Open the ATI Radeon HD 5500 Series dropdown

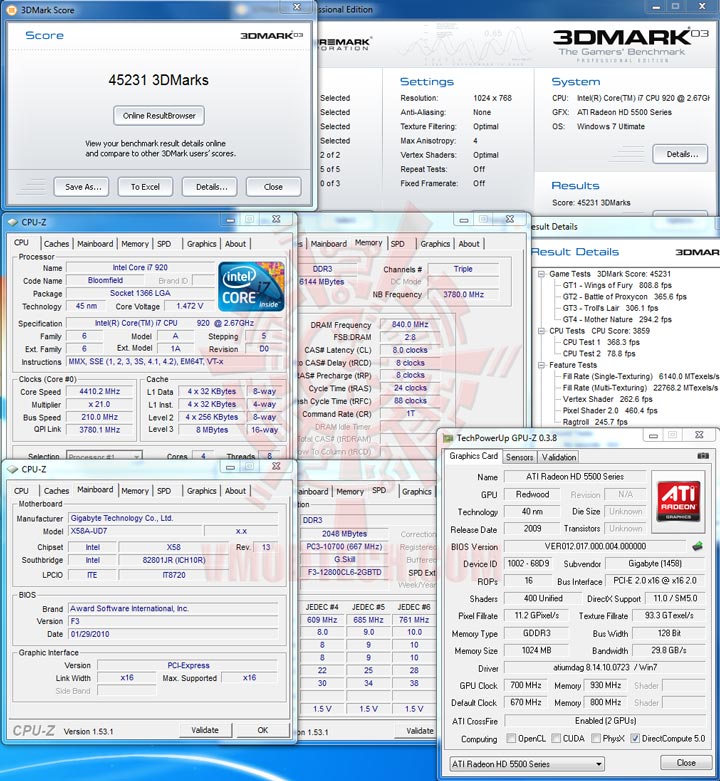click(526, 764)
